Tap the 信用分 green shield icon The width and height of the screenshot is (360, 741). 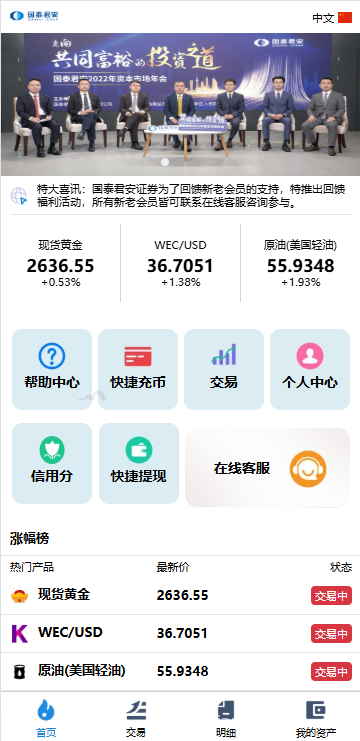[x=51, y=450]
